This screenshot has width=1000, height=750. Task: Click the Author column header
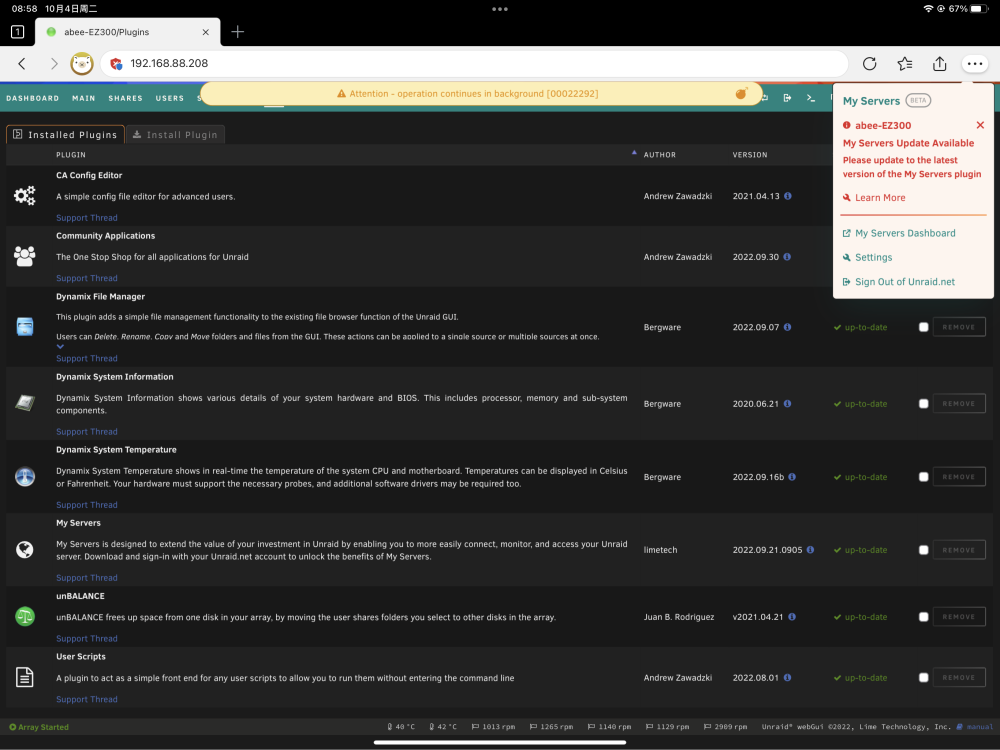click(659, 155)
